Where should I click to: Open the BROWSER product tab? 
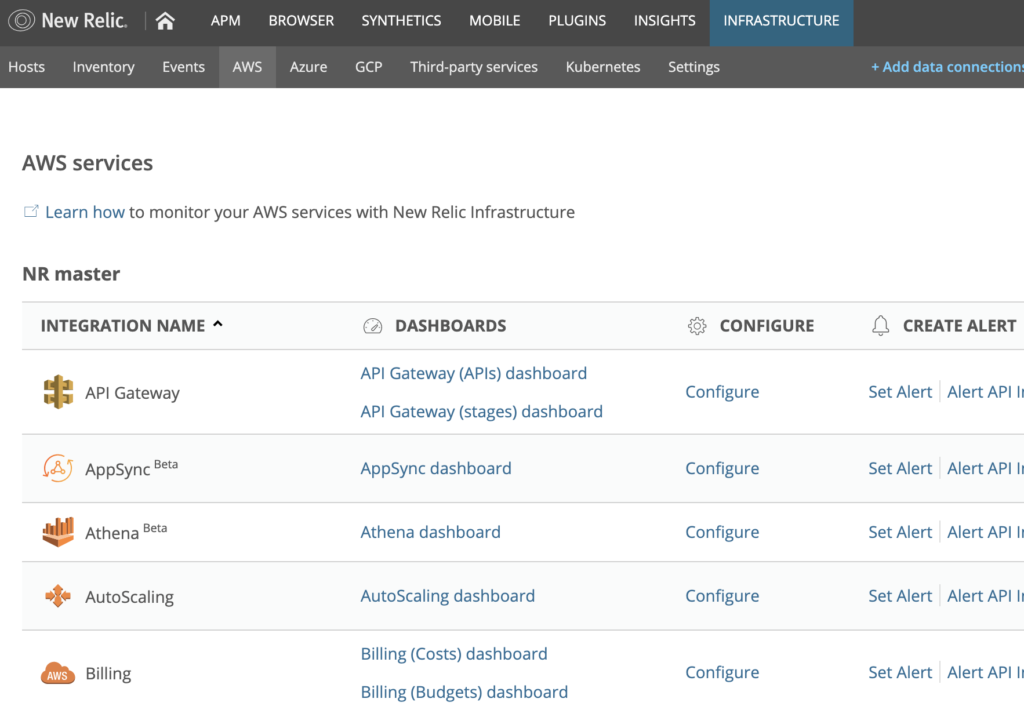click(x=301, y=21)
